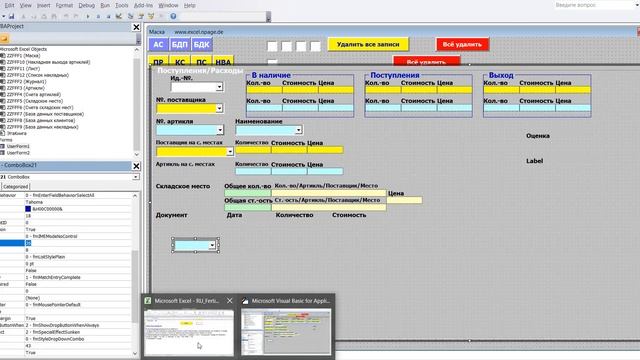The image size is (640, 360).
Task: Open Properties Window via its toolbar icon
Action: click(141, 16)
